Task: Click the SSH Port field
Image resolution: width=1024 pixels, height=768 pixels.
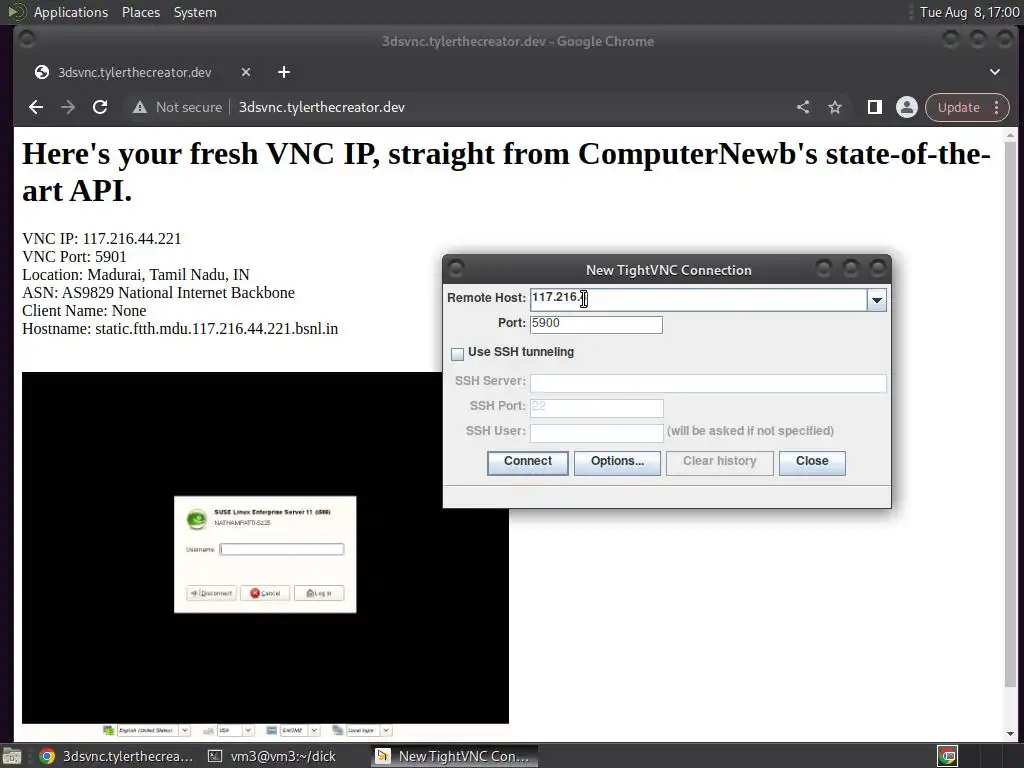Action: (596, 408)
